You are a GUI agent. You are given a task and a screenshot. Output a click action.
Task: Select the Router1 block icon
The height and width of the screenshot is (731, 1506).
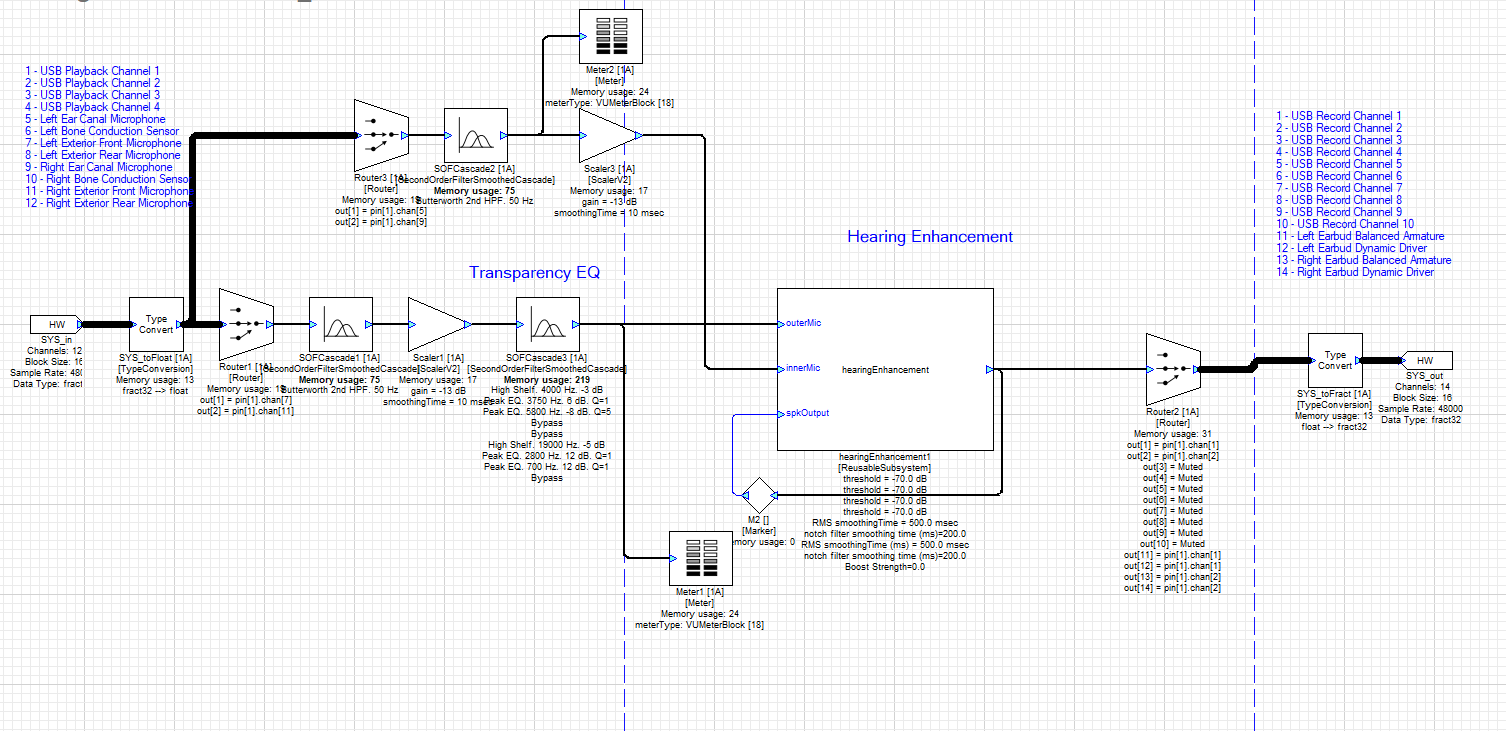point(246,324)
